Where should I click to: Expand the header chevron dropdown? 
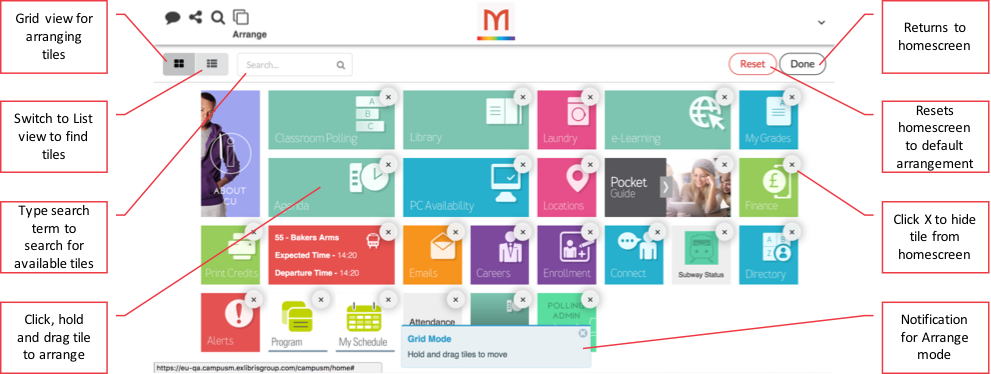pos(821,22)
